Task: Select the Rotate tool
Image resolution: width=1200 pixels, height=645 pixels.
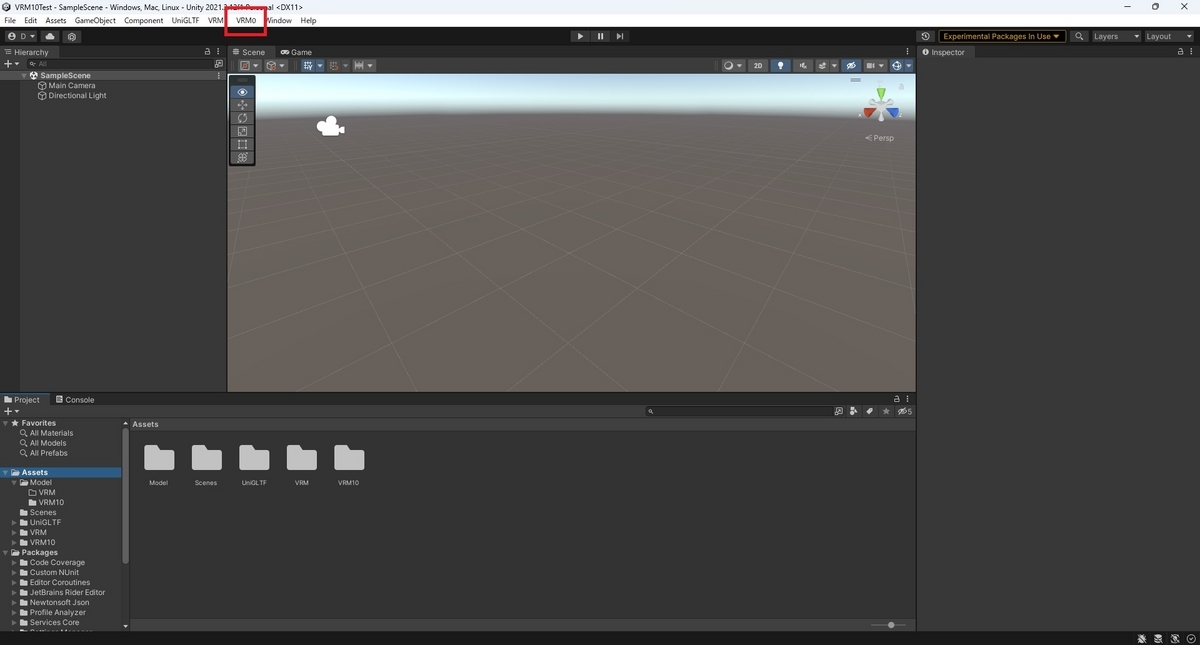Action: pyautogui.click(x=242, y=118)
